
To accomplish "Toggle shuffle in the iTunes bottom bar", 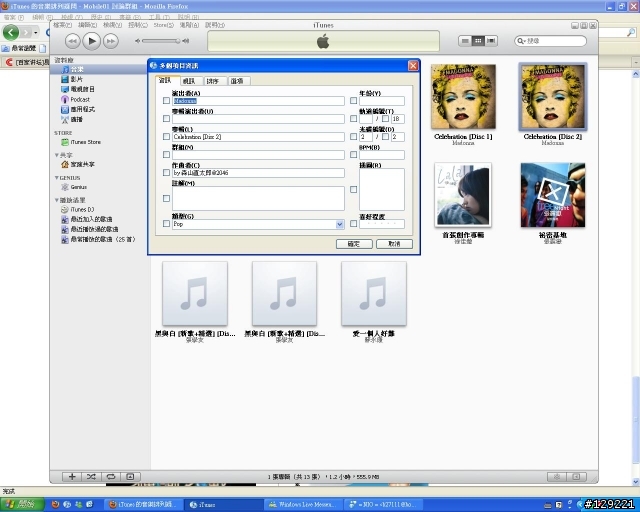I will pos(91,476).
